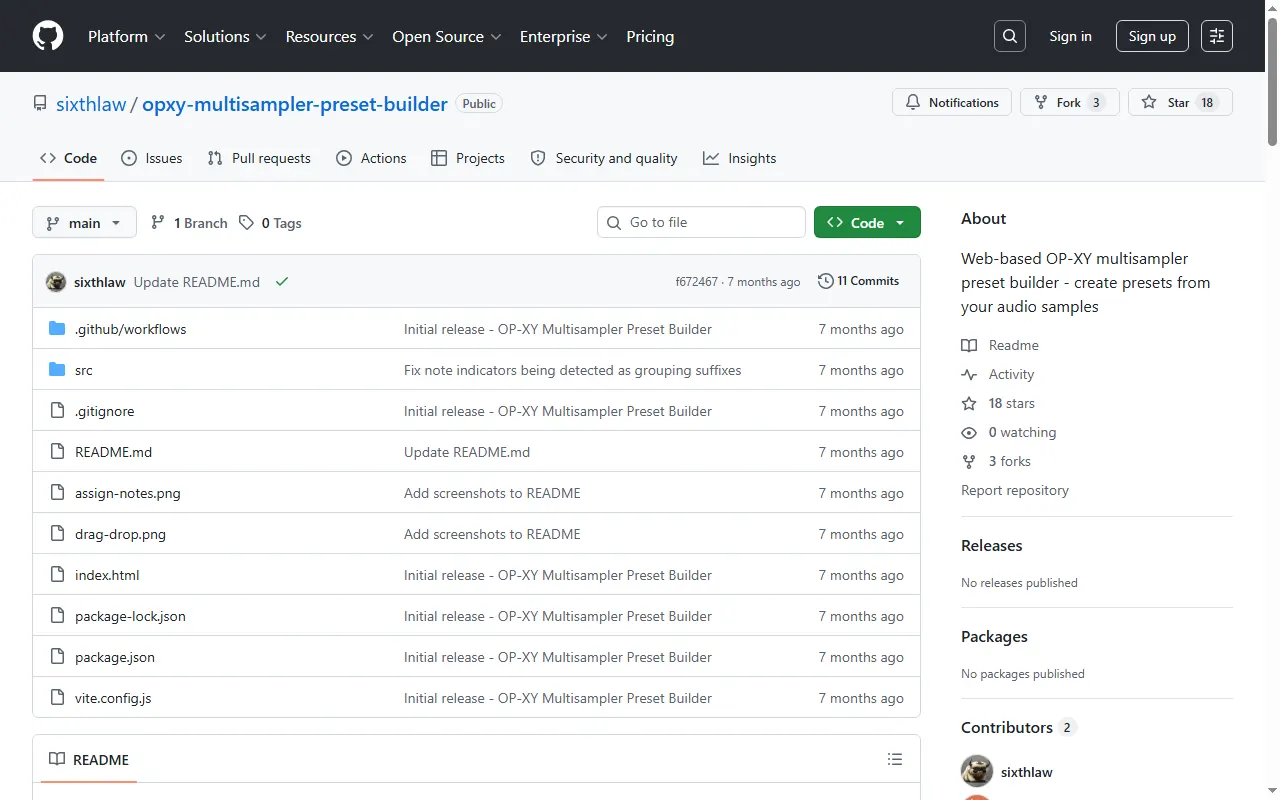
Task: Expand the Enterprise menu
Action: tap(564, 36)
